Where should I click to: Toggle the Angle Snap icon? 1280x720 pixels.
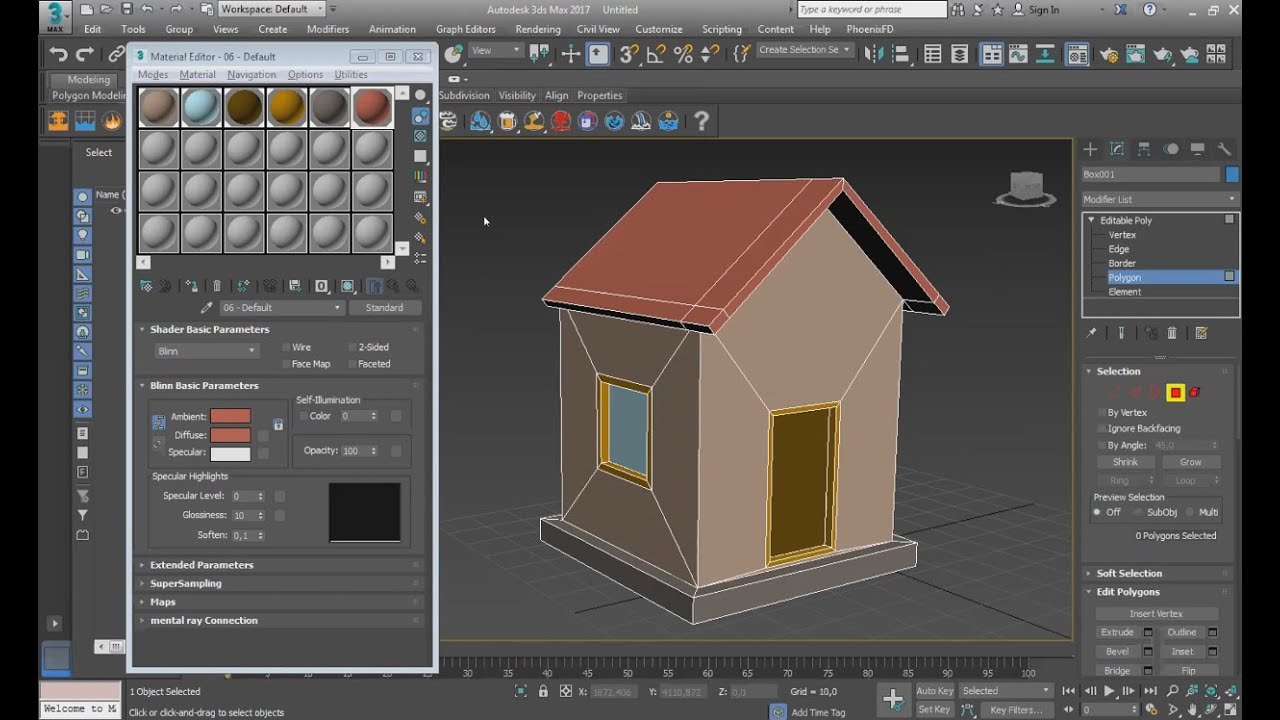pyautogui.click(x=658, y=54)
